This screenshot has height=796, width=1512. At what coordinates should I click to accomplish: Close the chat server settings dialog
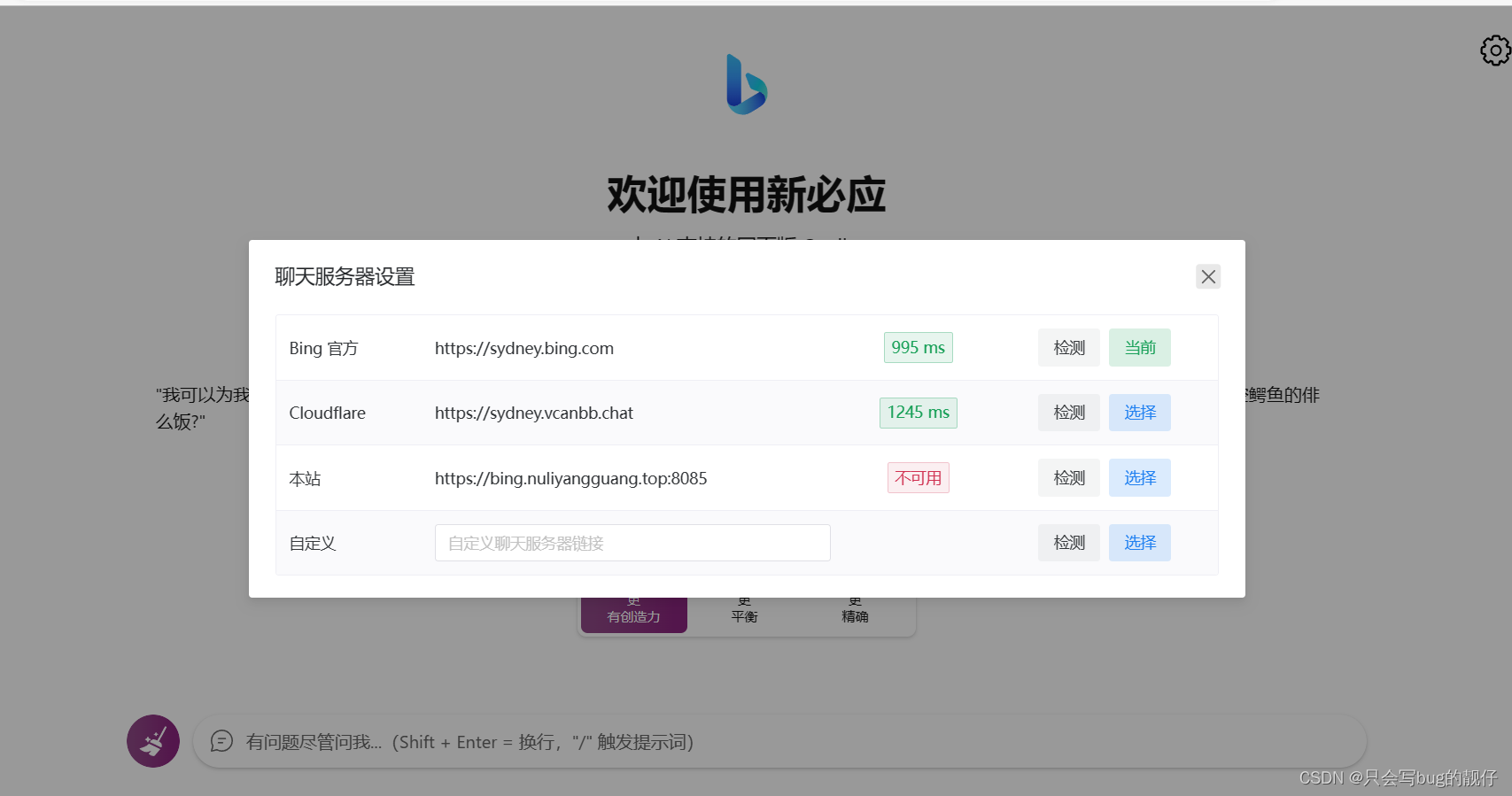pyautogui.click(x=1208, y=276)
